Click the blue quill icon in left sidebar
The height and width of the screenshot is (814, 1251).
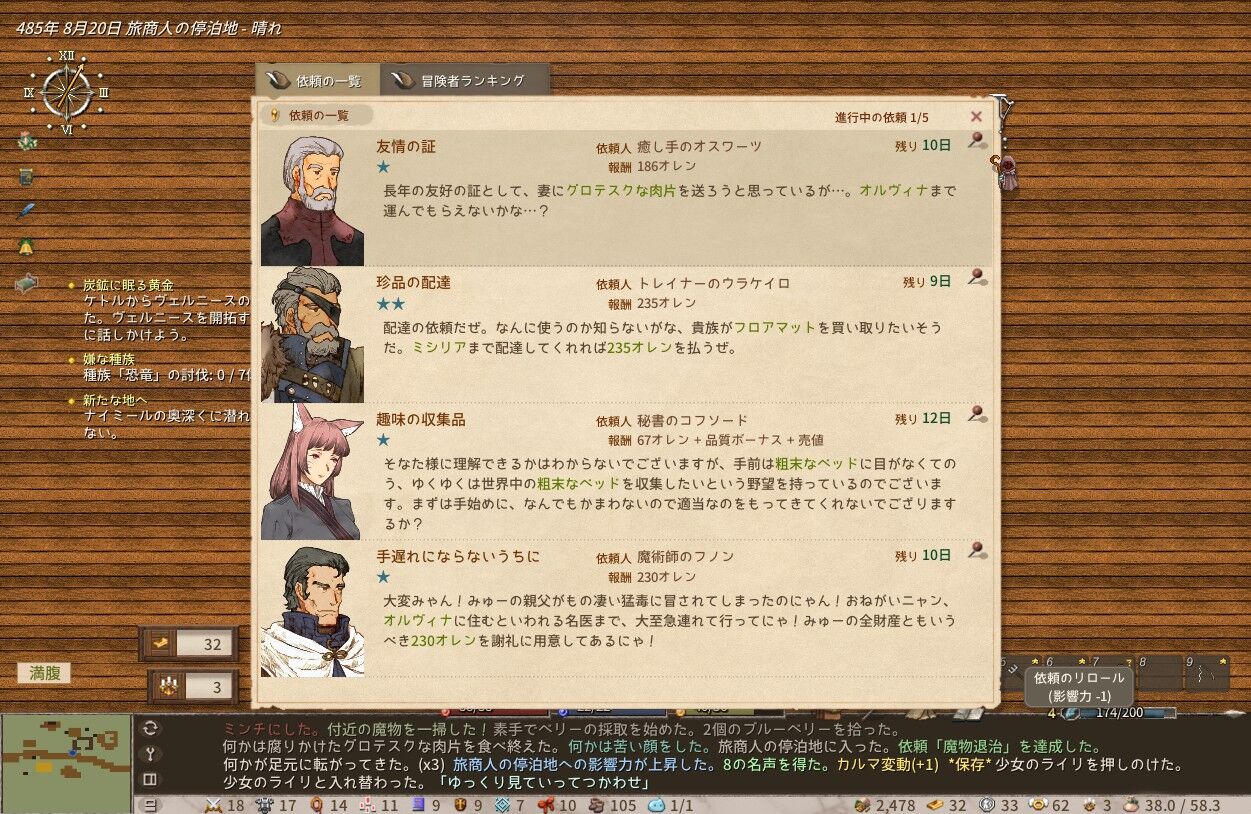click(26, 211)
